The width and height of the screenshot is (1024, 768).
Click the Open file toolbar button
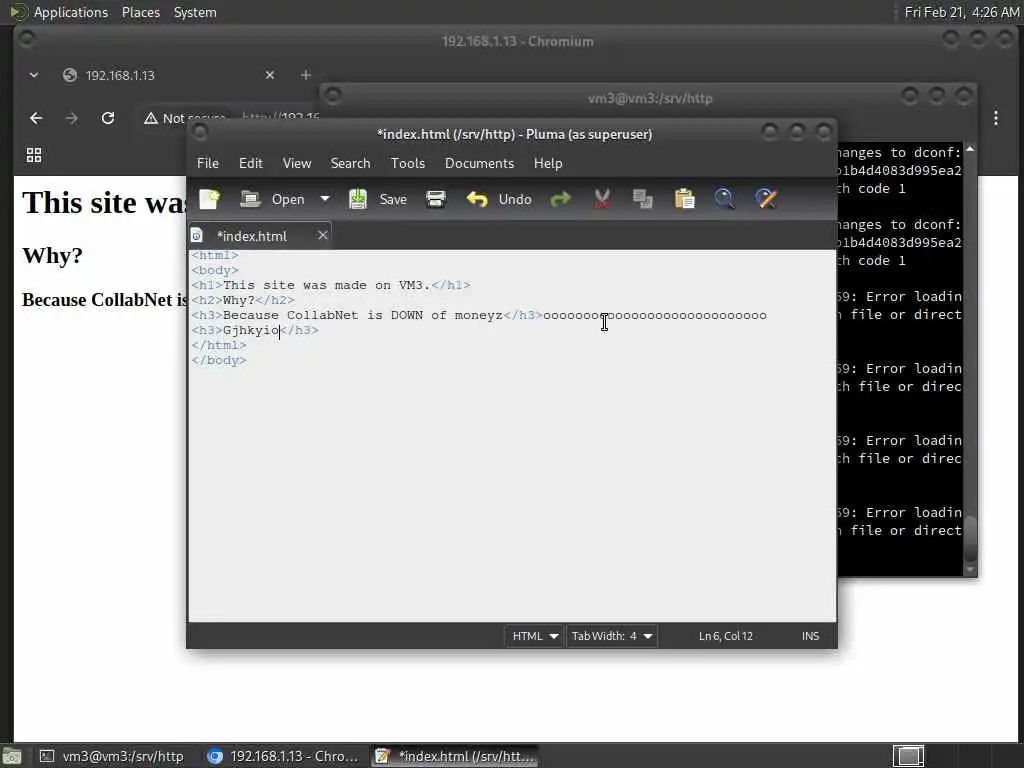(x=272, y=199)
